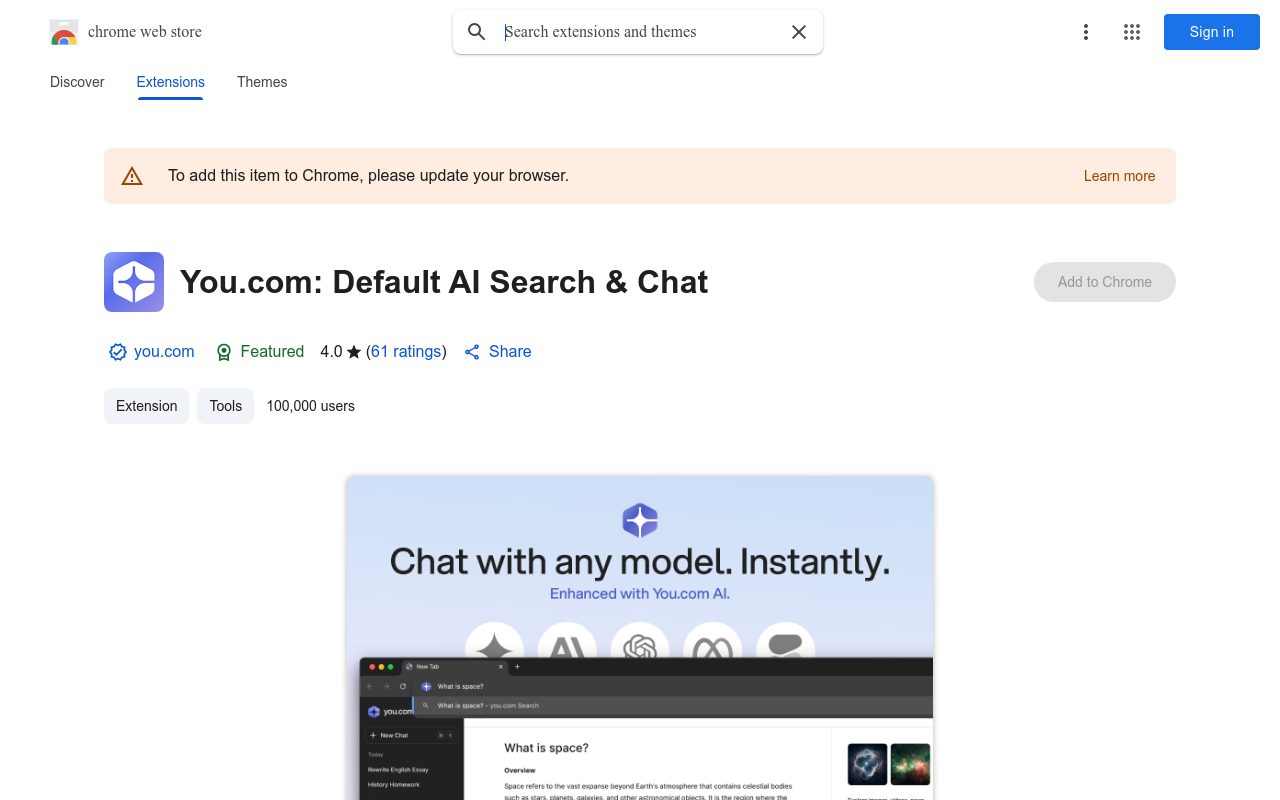Click the Extension category chip
This screenshot has height=800, width=1280.
pos(146,406)
